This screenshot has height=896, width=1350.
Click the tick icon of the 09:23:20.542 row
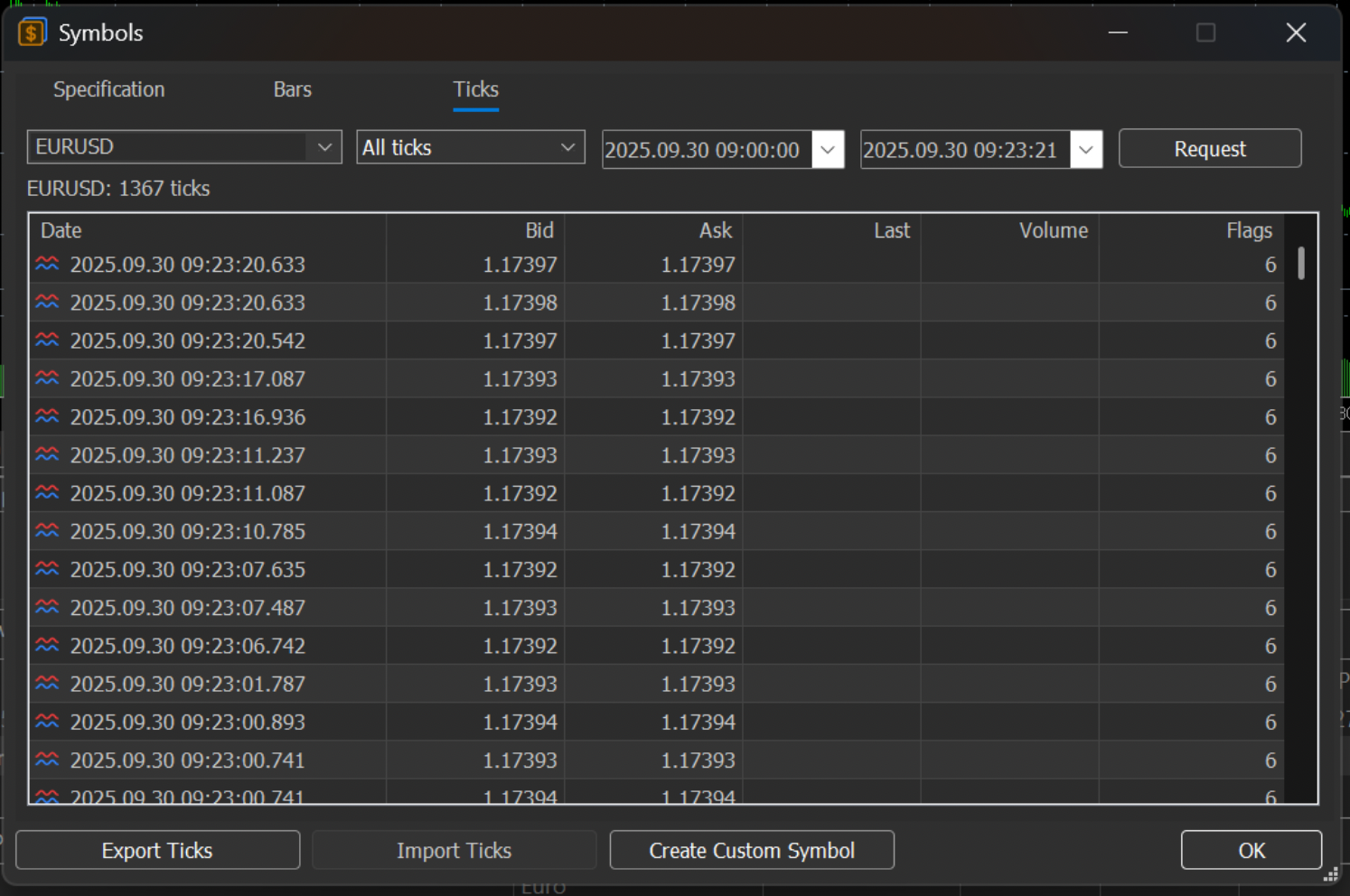47,341
